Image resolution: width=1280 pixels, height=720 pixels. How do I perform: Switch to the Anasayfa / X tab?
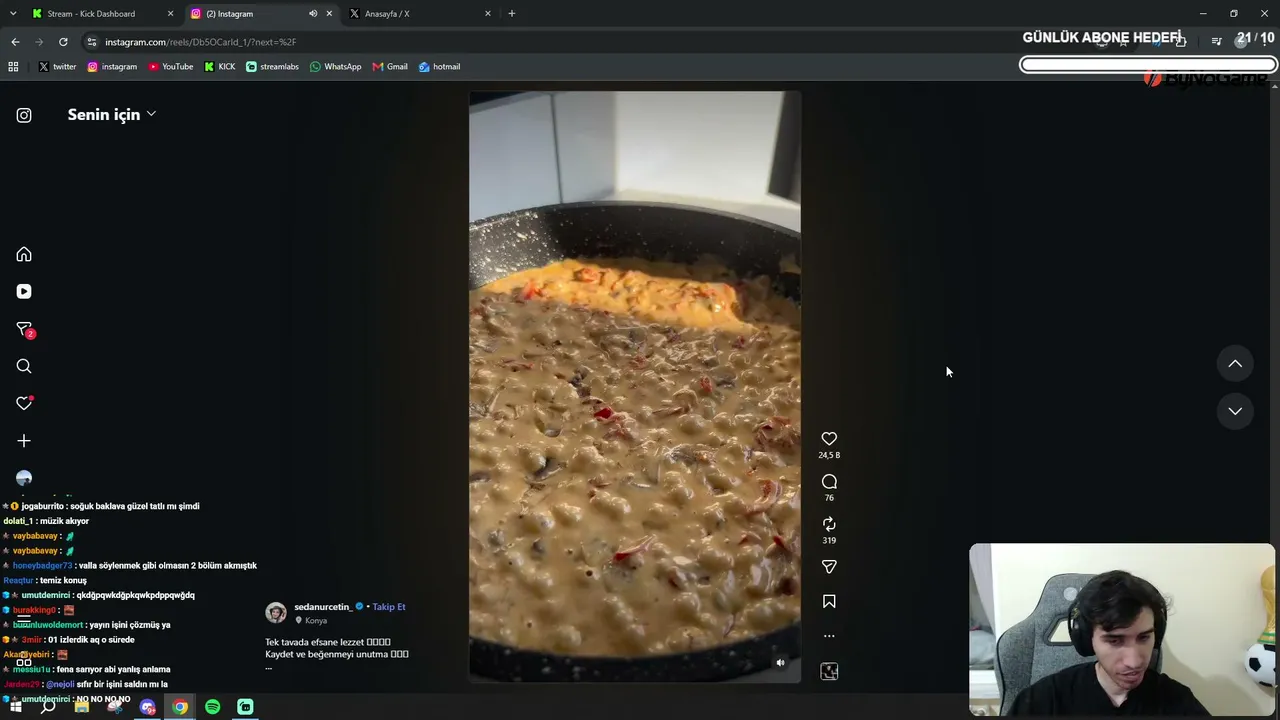tap(420, 14)
